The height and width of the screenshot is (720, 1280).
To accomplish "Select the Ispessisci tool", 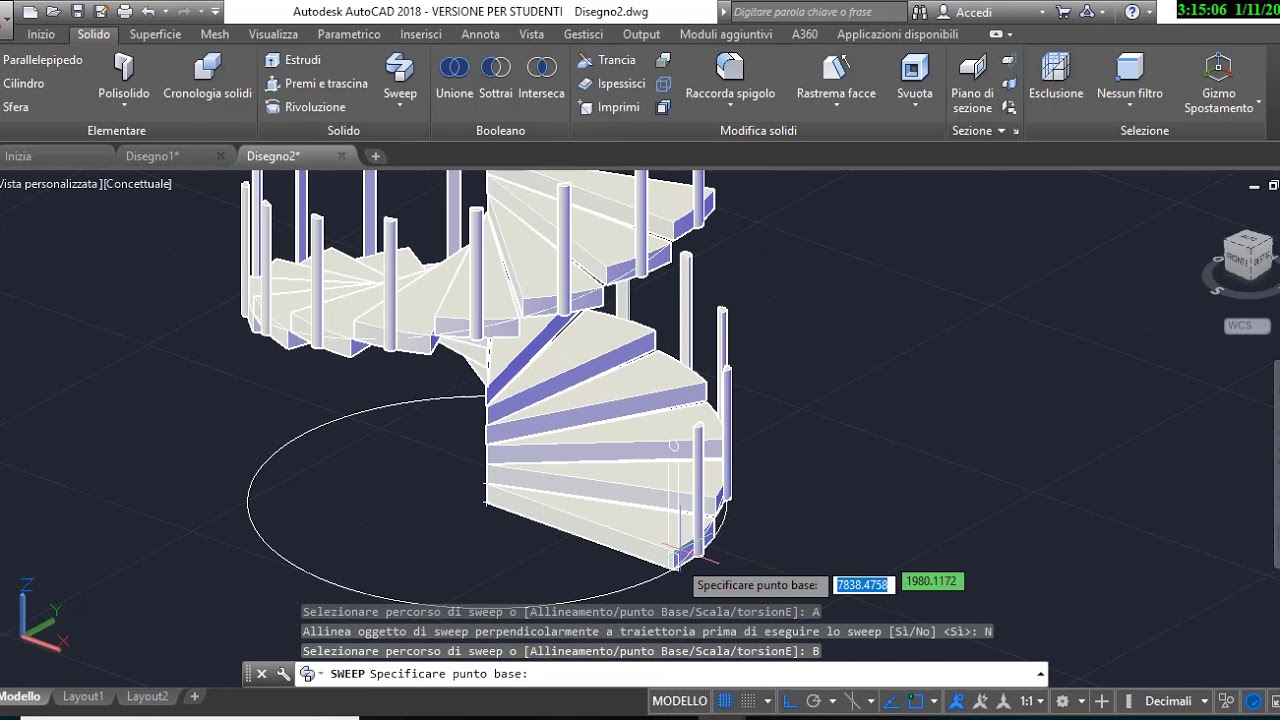I will (x=611, y=84).
